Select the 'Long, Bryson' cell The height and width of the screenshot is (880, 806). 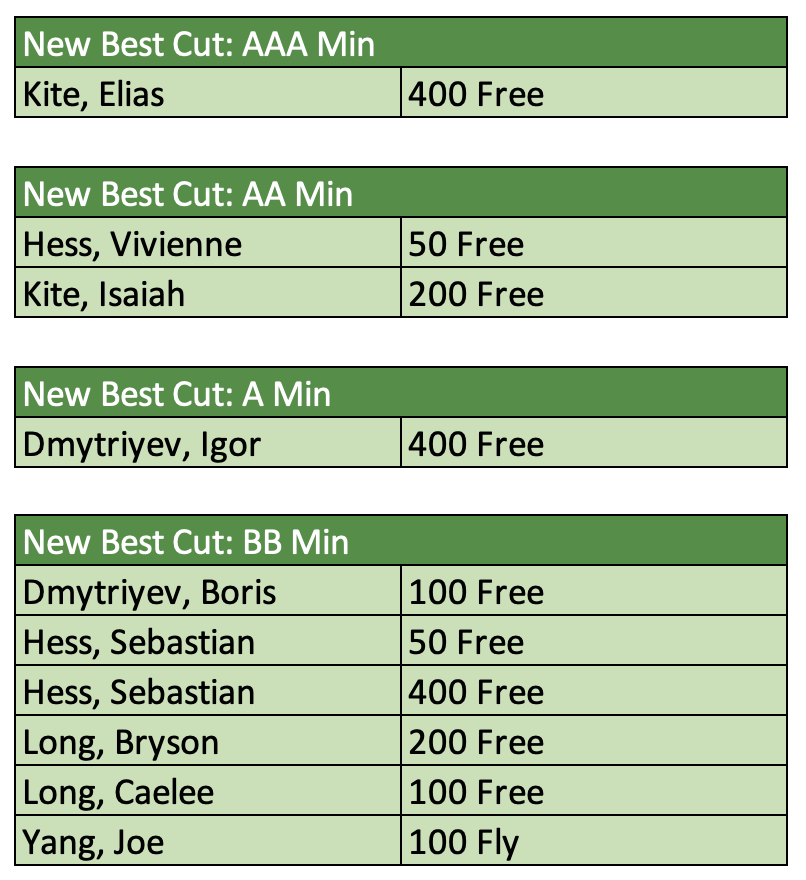[121, 742]
